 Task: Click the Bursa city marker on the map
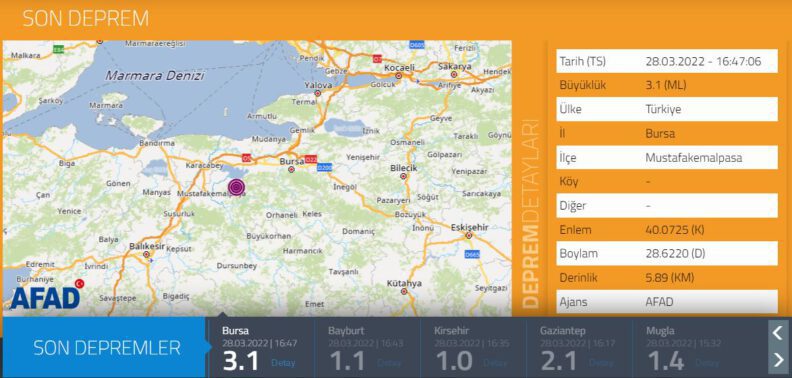tap(291, 169)
